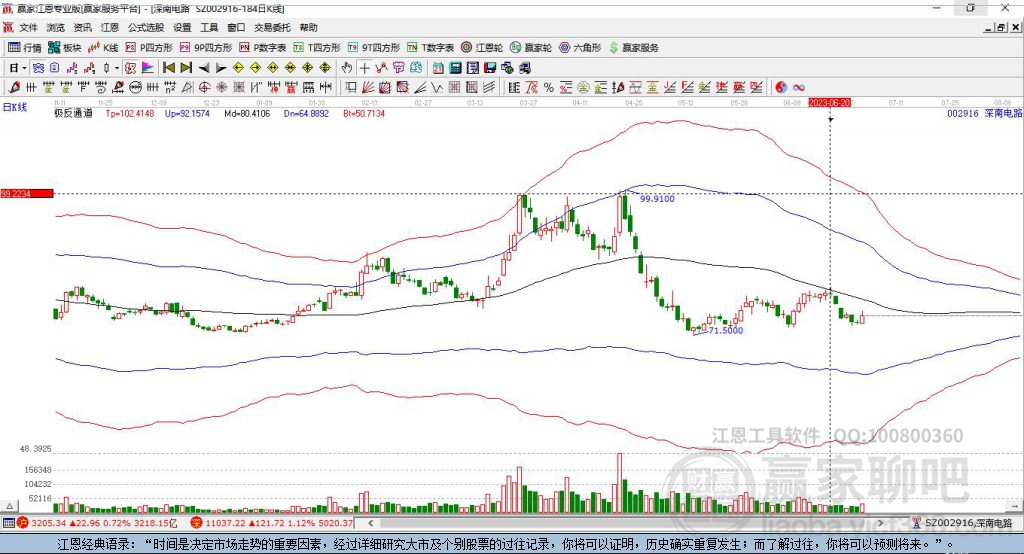
Task: Open the T数字表 tool
Action: 430,48
